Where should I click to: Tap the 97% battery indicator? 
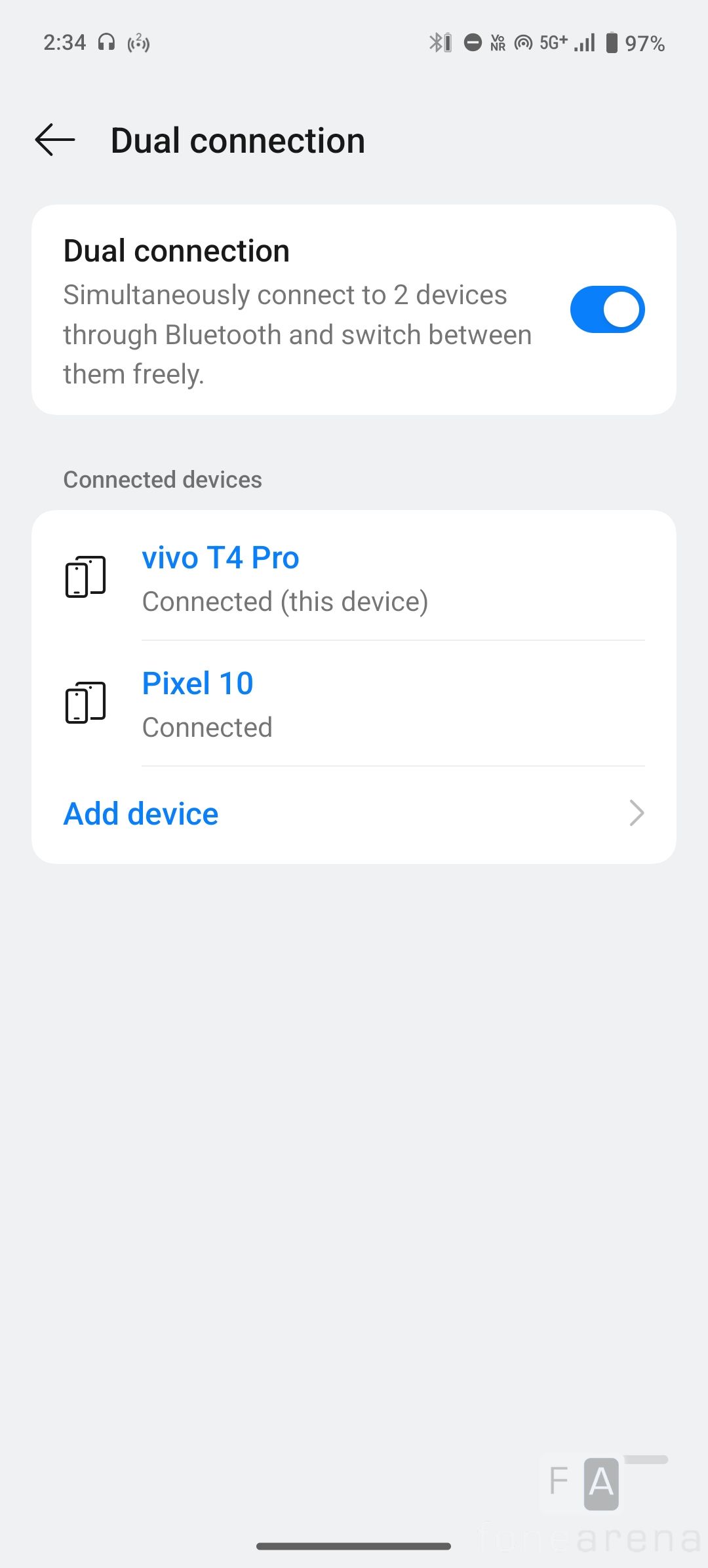tap(636, 43)
